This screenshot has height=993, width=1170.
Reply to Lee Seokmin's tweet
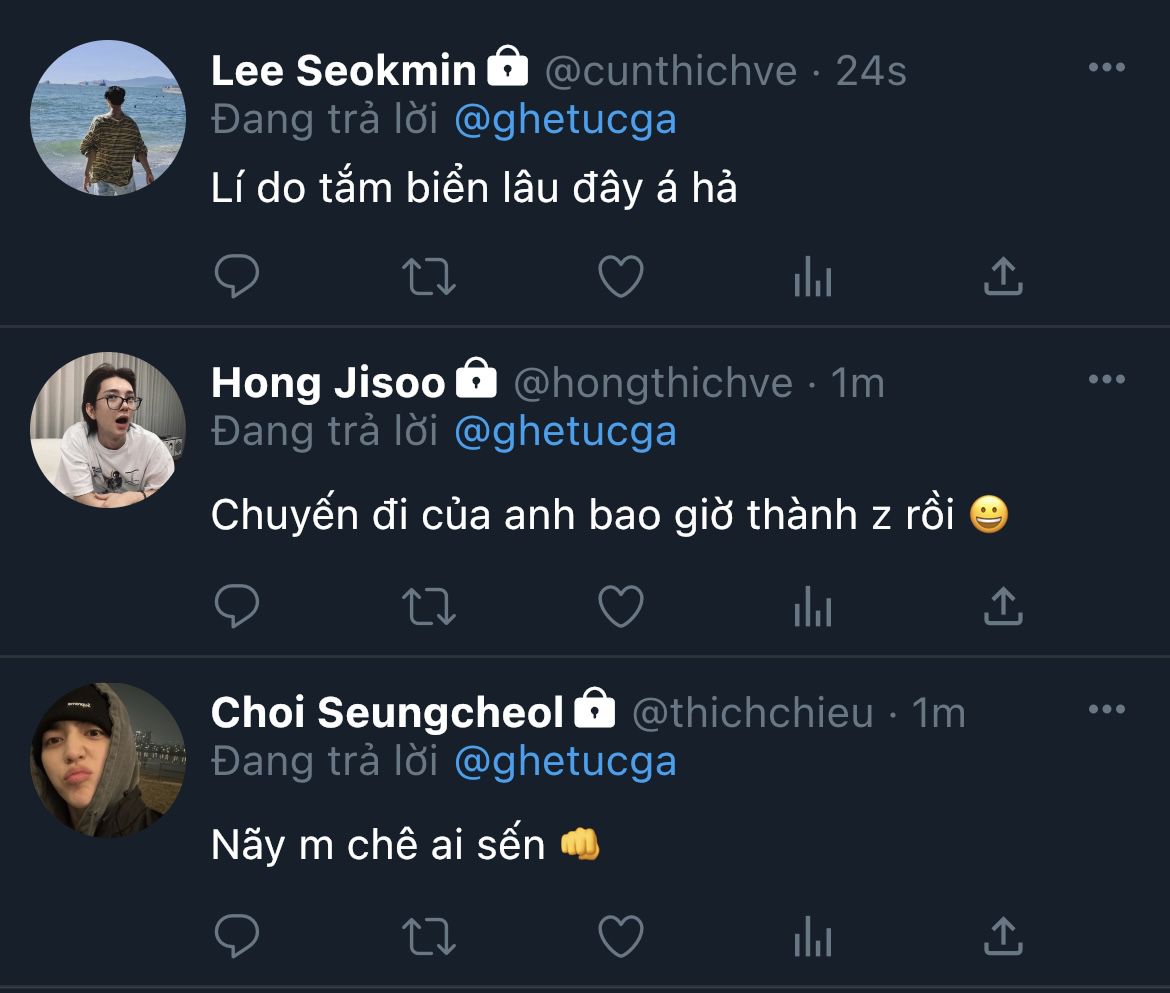pyautogui.click(x=237, y=277)
